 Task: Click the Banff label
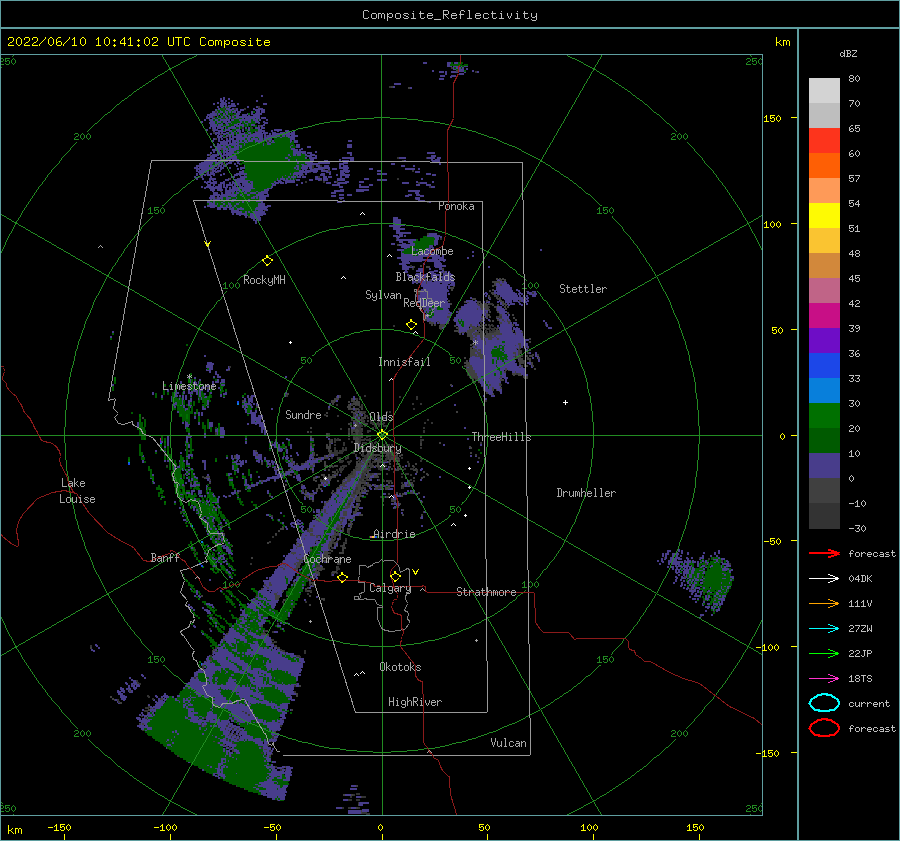click(x=165, y=557)
